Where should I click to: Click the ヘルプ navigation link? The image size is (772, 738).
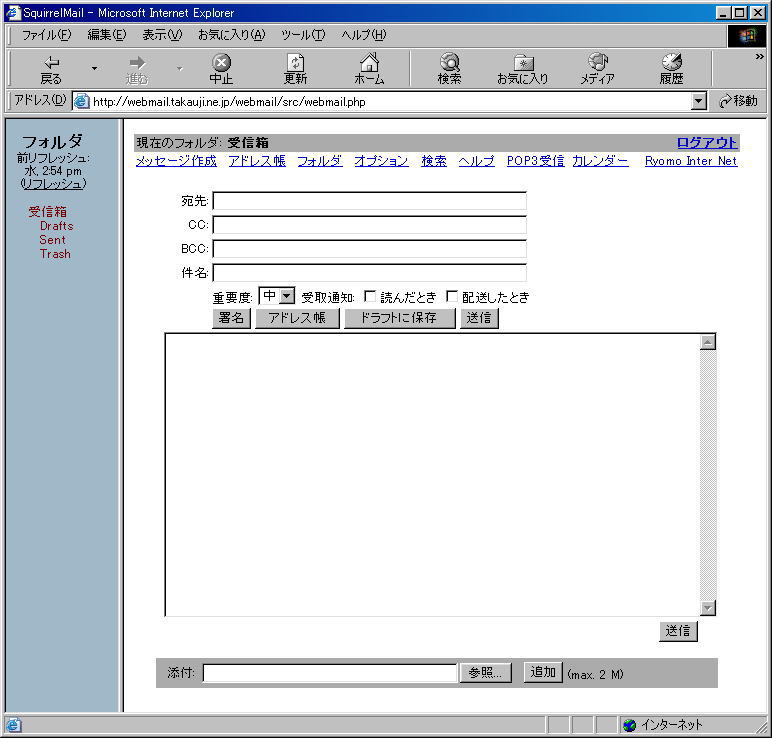(477, 161)
